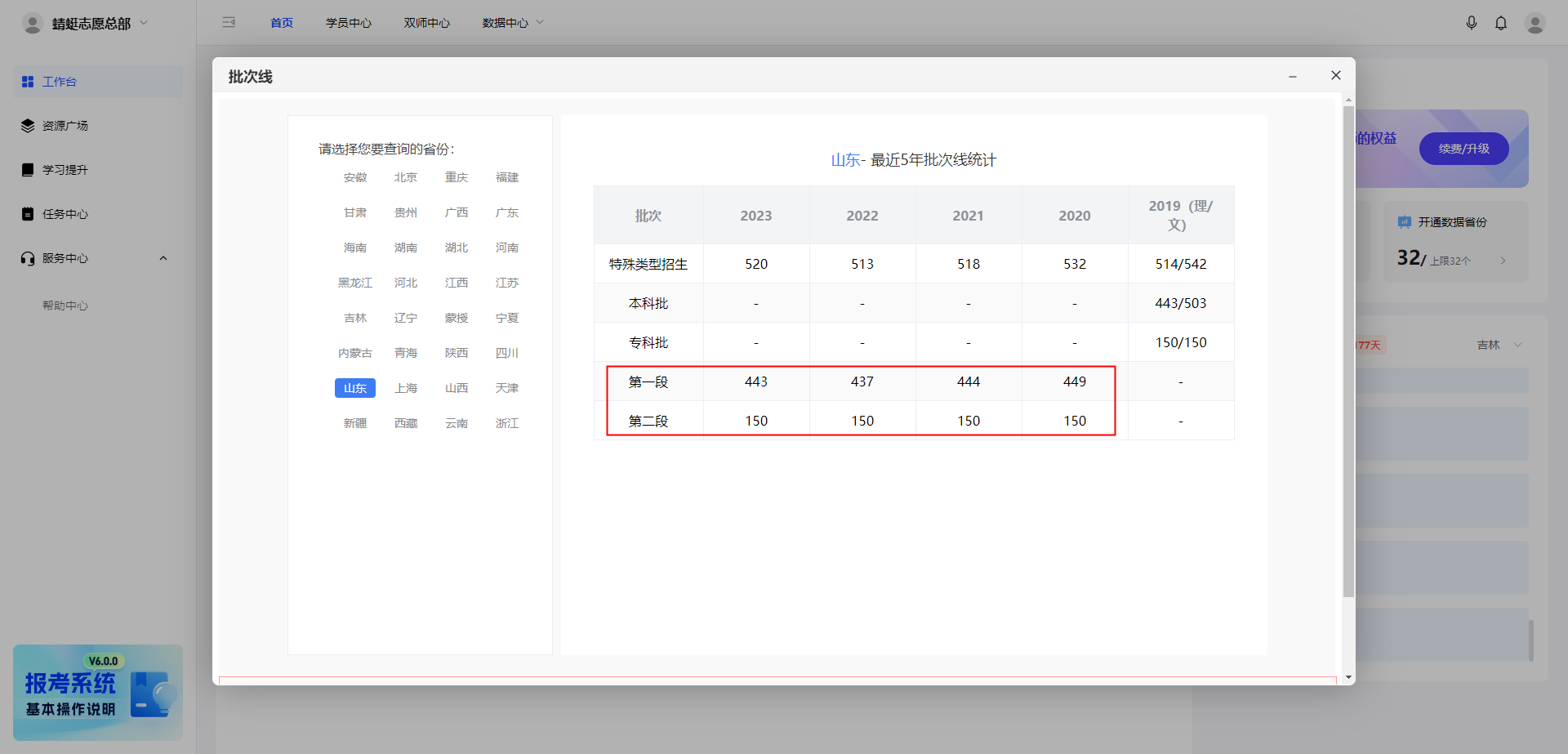Click the 续费/升级 button

click(1463, 149)
